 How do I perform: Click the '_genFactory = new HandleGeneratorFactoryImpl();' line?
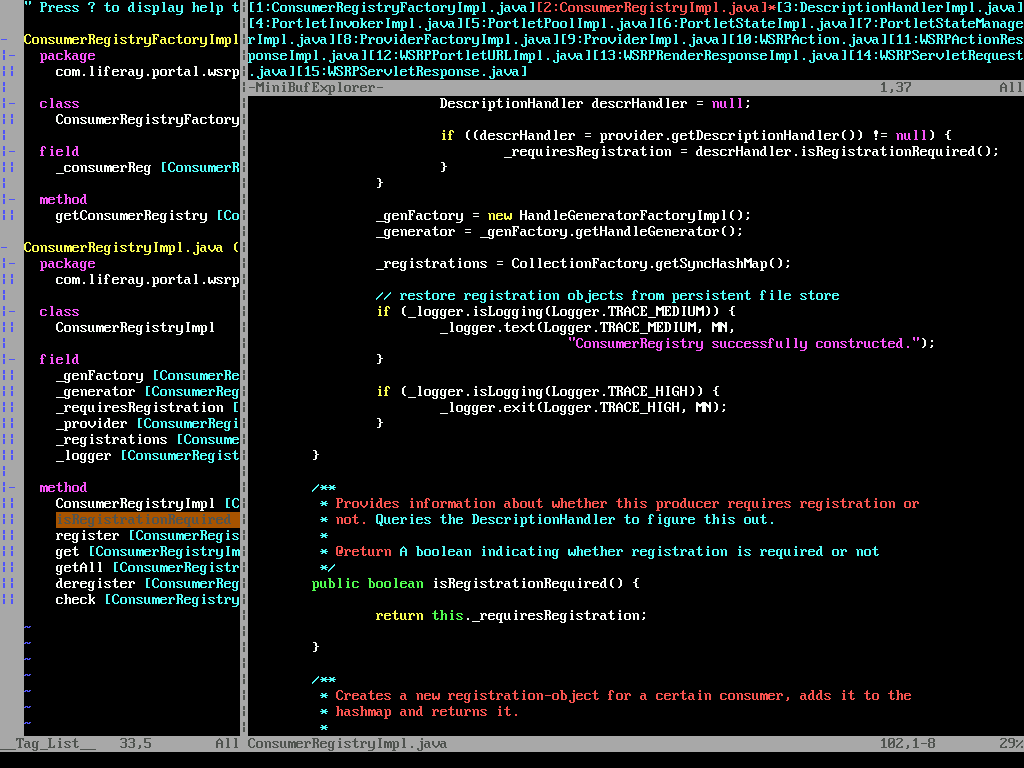(x=563, y=216)
